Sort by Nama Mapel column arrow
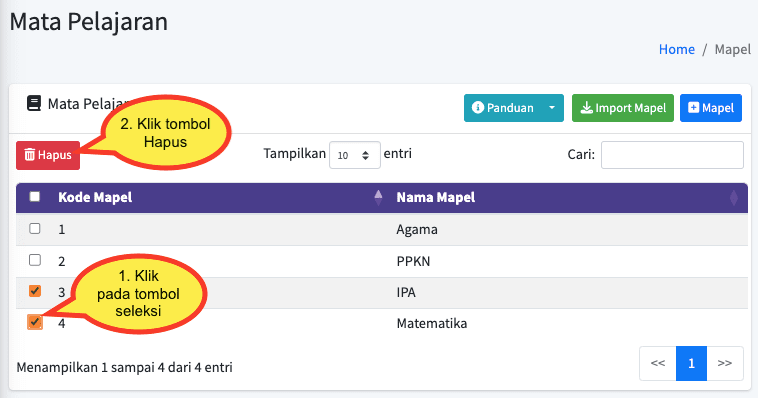758x398 pixels. click(733, 198)
